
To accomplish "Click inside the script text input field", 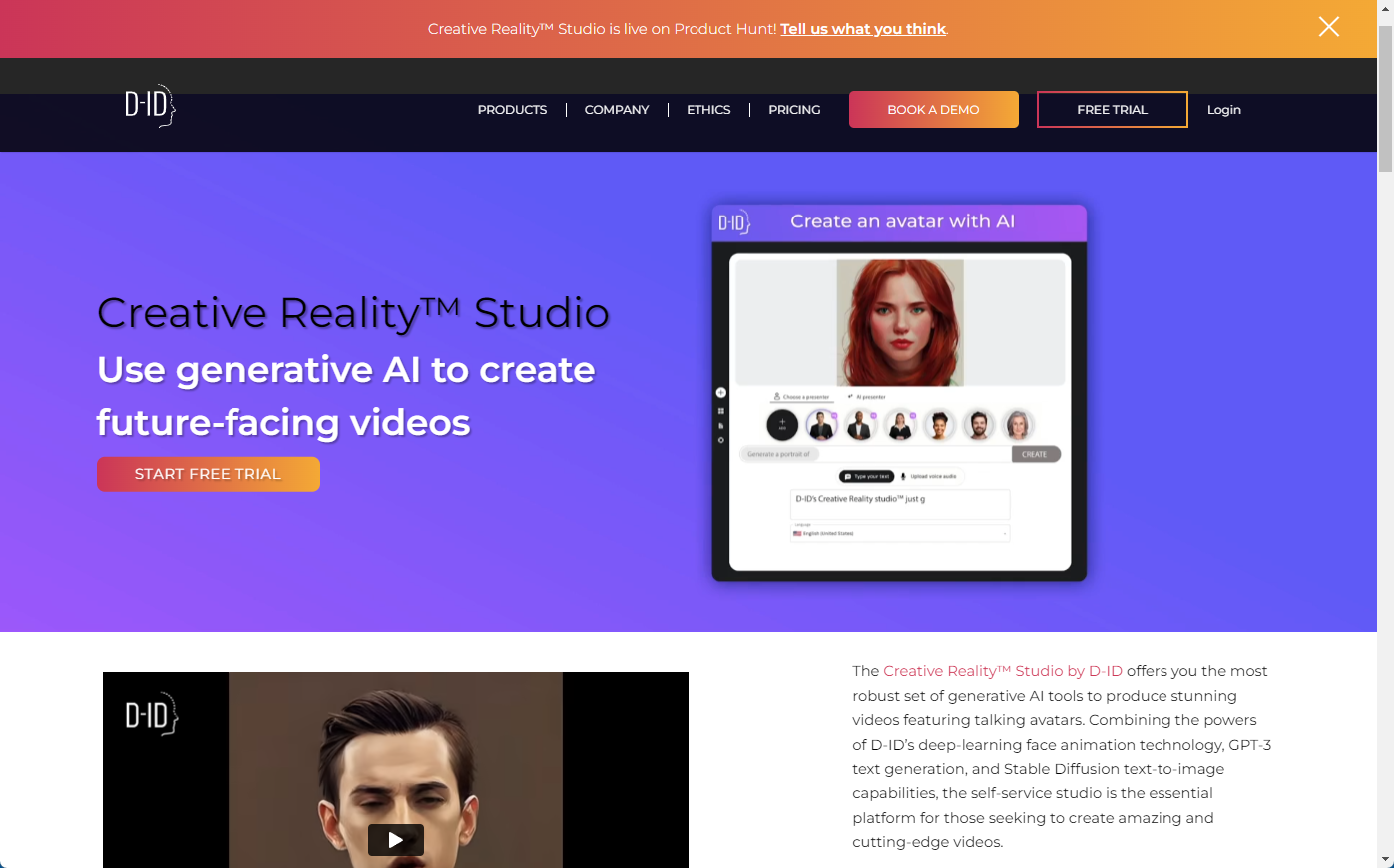I will click(x=900, y=504).
